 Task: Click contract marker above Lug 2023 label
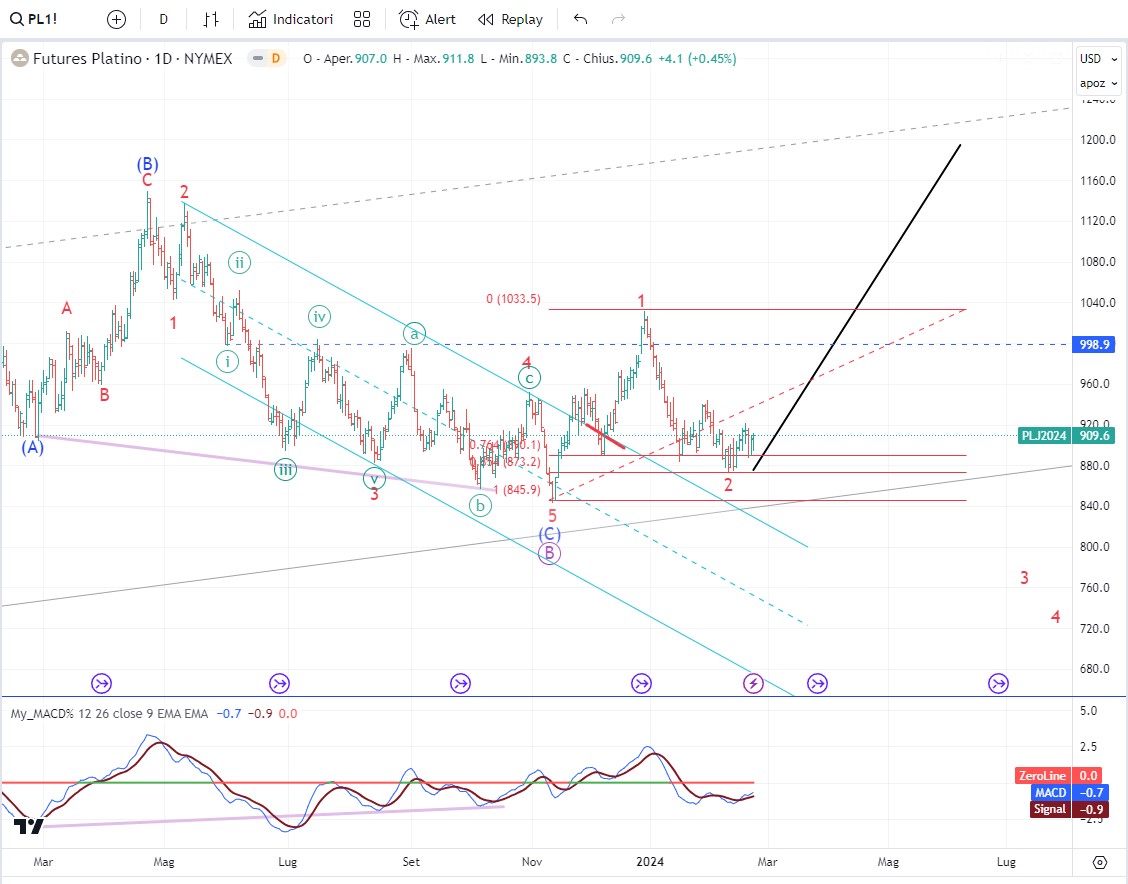(280, 683)
